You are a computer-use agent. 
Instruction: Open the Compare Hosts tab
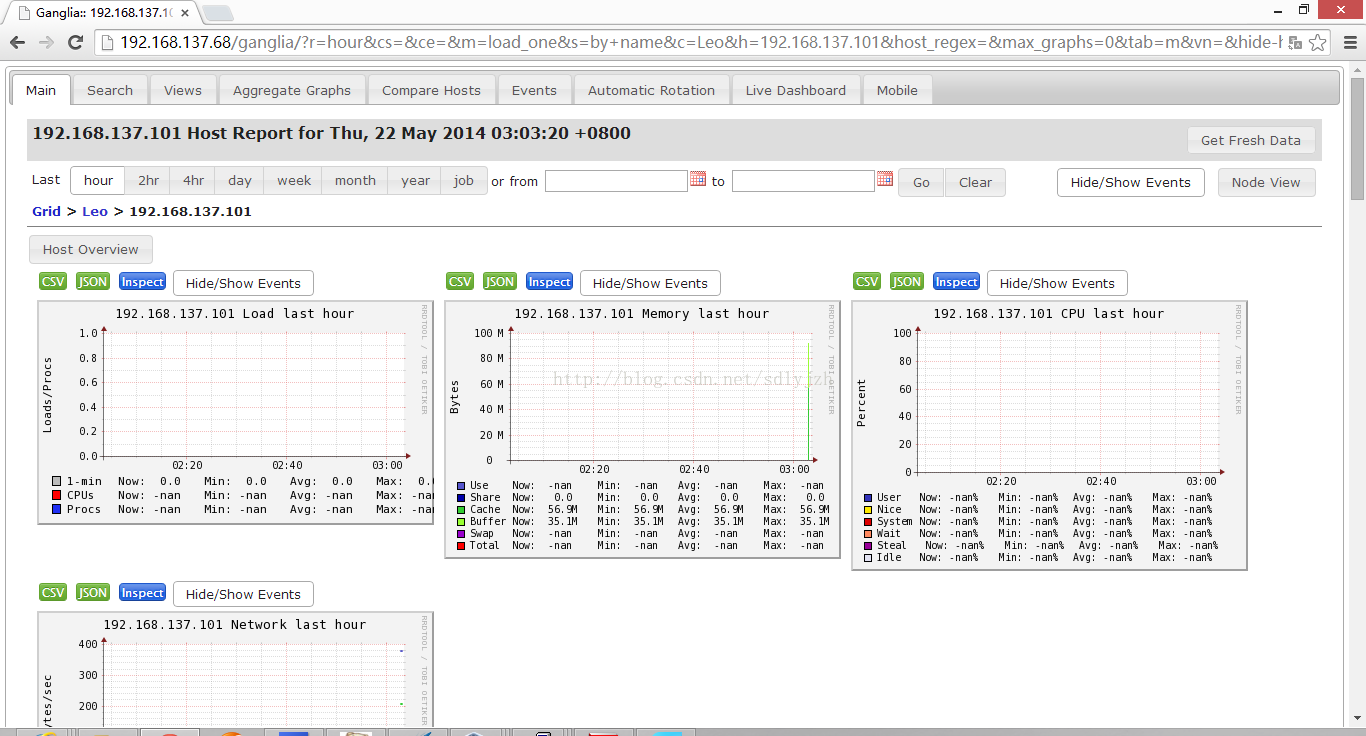coord(431,90)
